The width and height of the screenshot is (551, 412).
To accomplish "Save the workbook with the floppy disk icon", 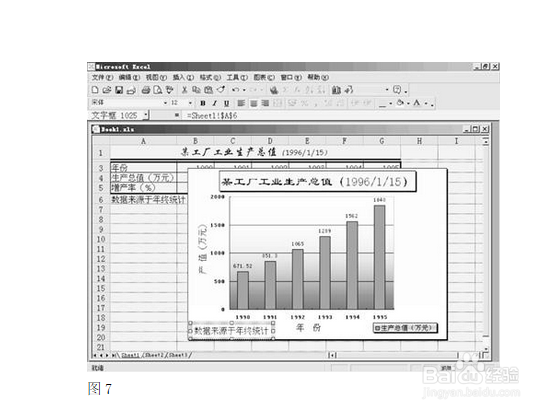I will click(x=119, y=90).
